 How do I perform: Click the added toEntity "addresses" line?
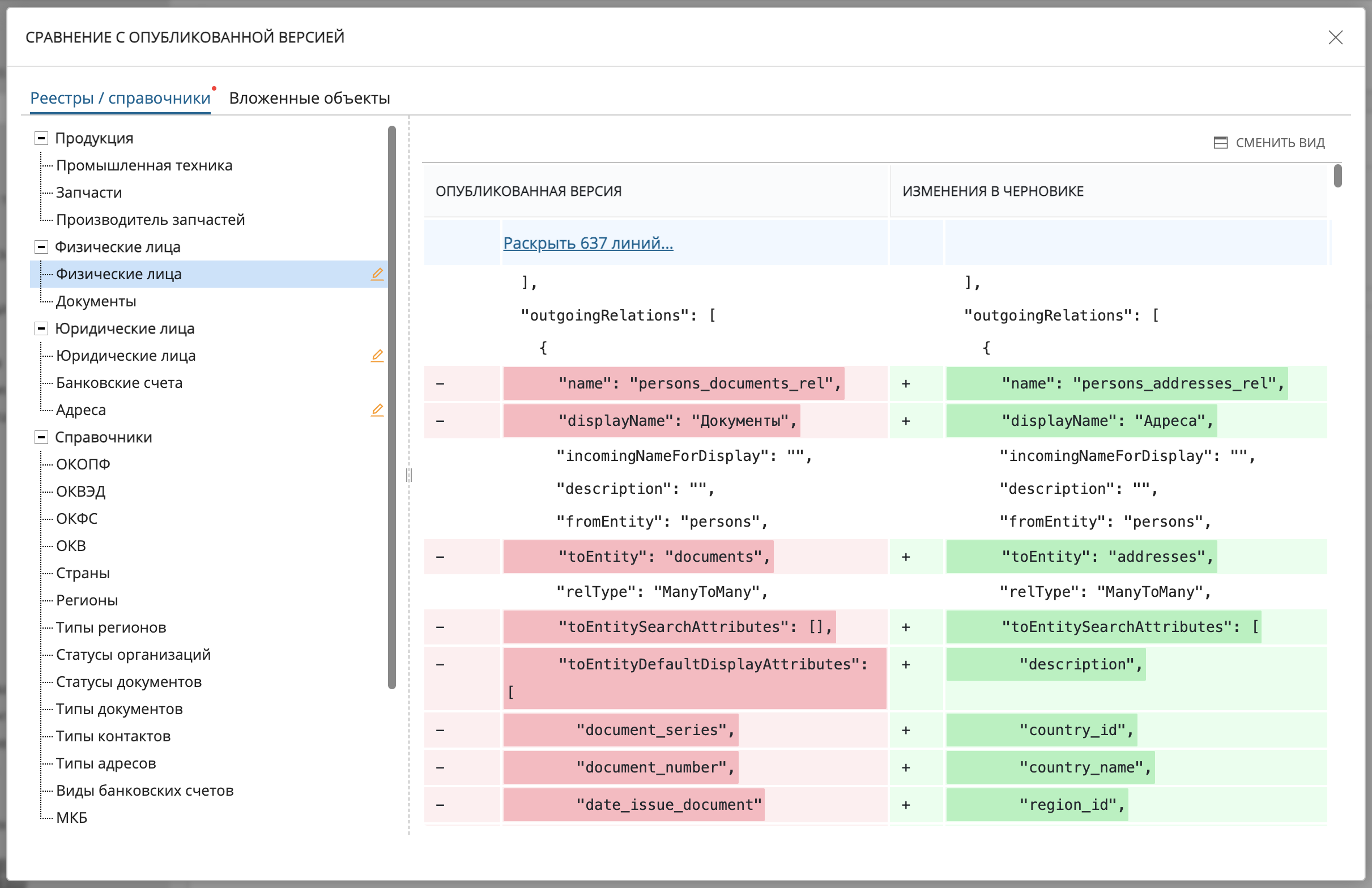coord(1081,557)
